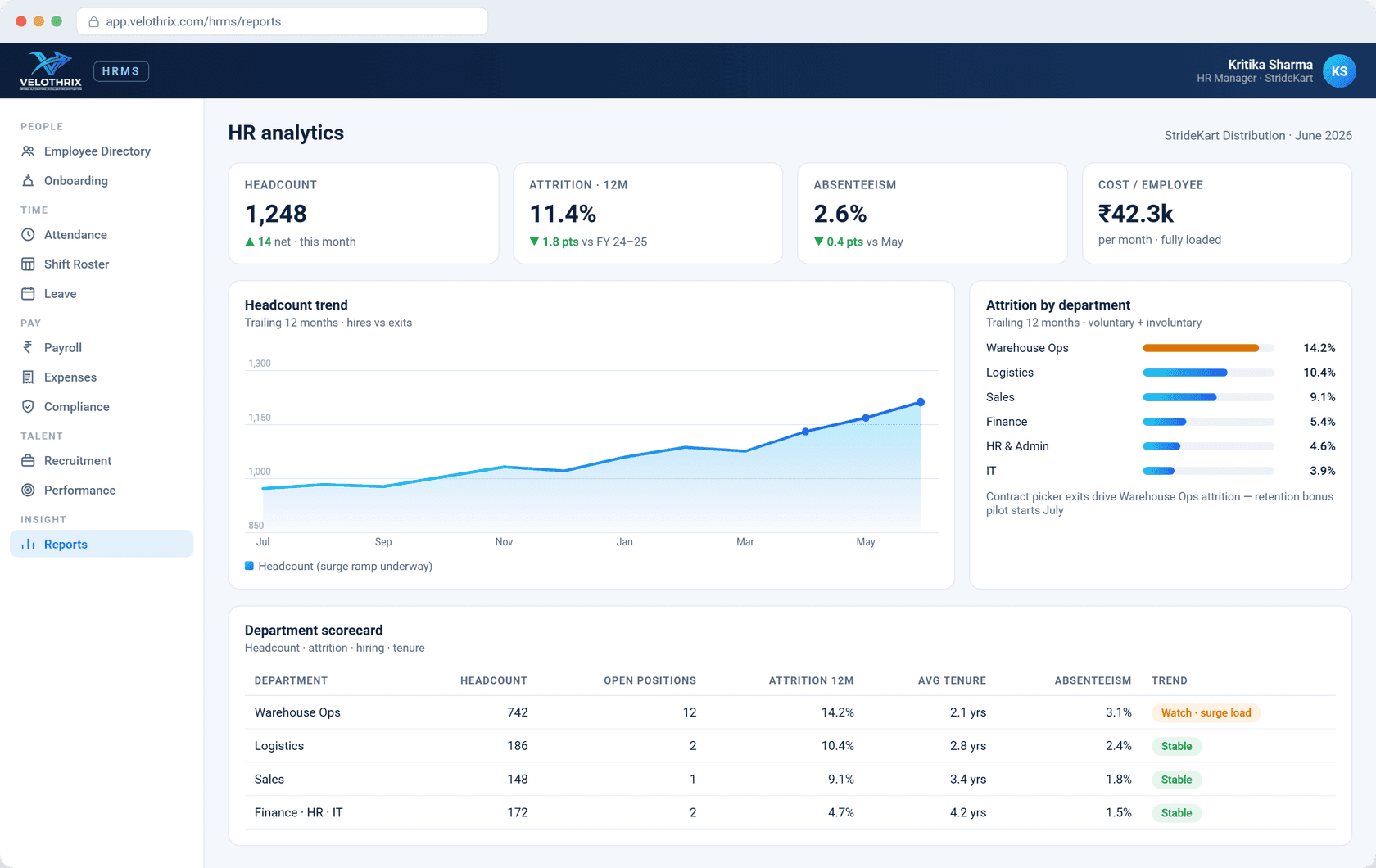Click green up arrow beside 14 net
1376x868 pixels.
coord(250,242)
